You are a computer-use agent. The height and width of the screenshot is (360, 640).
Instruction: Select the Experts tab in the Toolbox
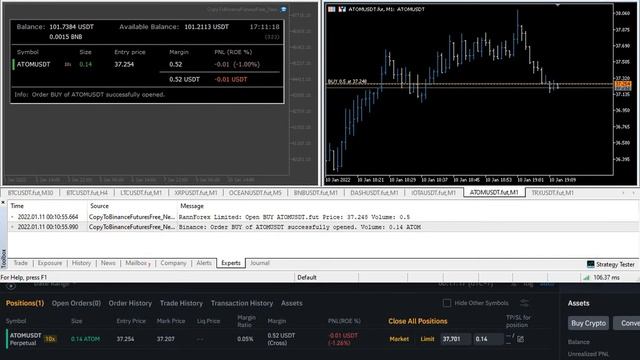[x=231, y=263]
